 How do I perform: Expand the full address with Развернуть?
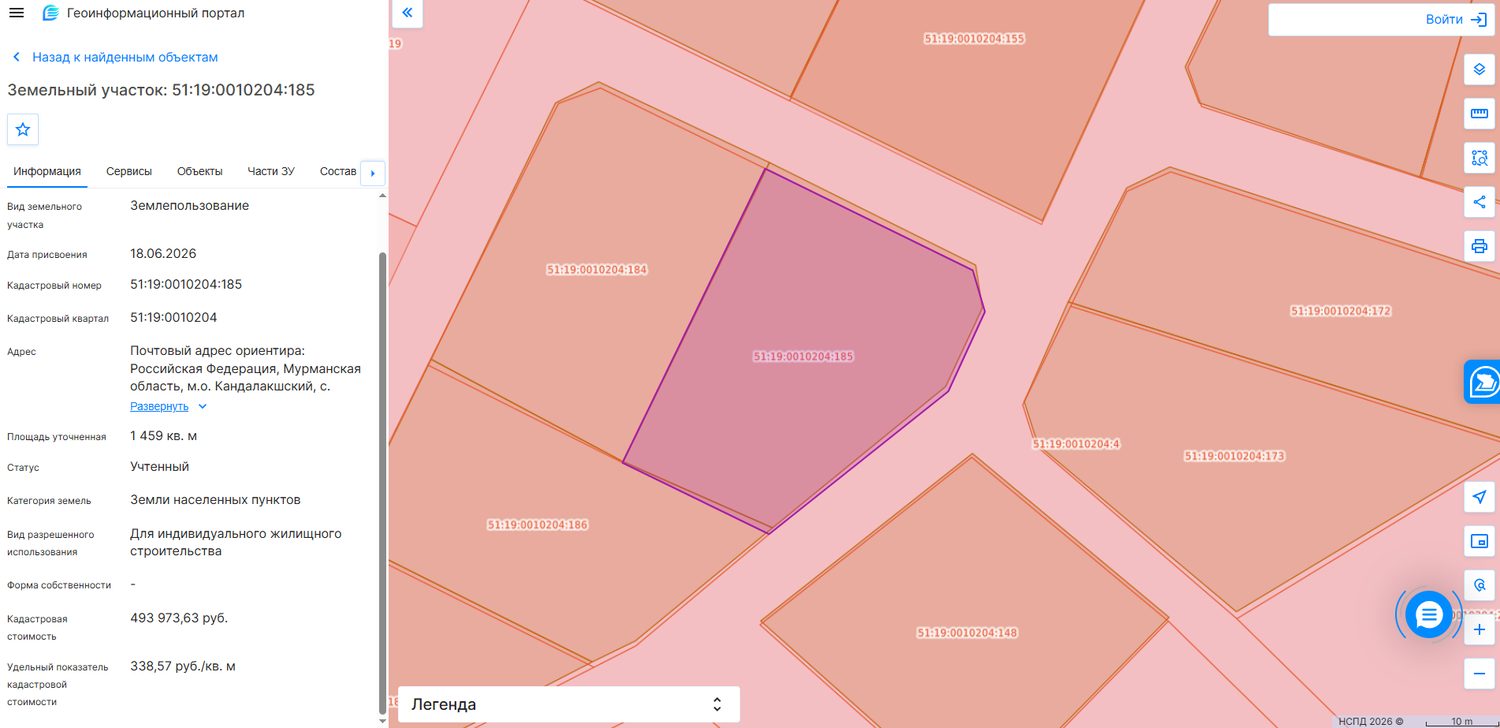[x=168, y=406]
